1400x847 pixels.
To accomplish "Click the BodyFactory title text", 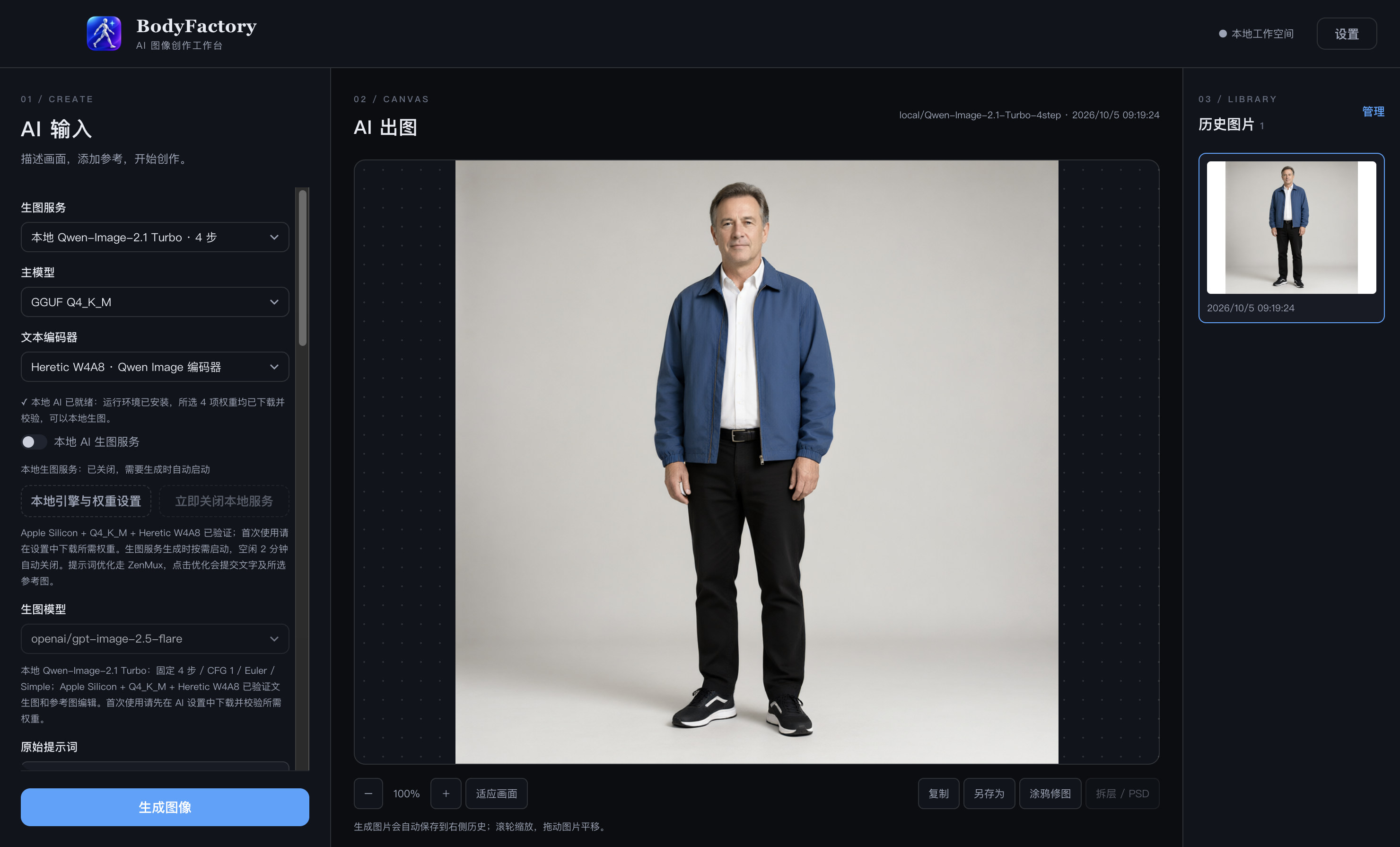I will pos(197,26).
